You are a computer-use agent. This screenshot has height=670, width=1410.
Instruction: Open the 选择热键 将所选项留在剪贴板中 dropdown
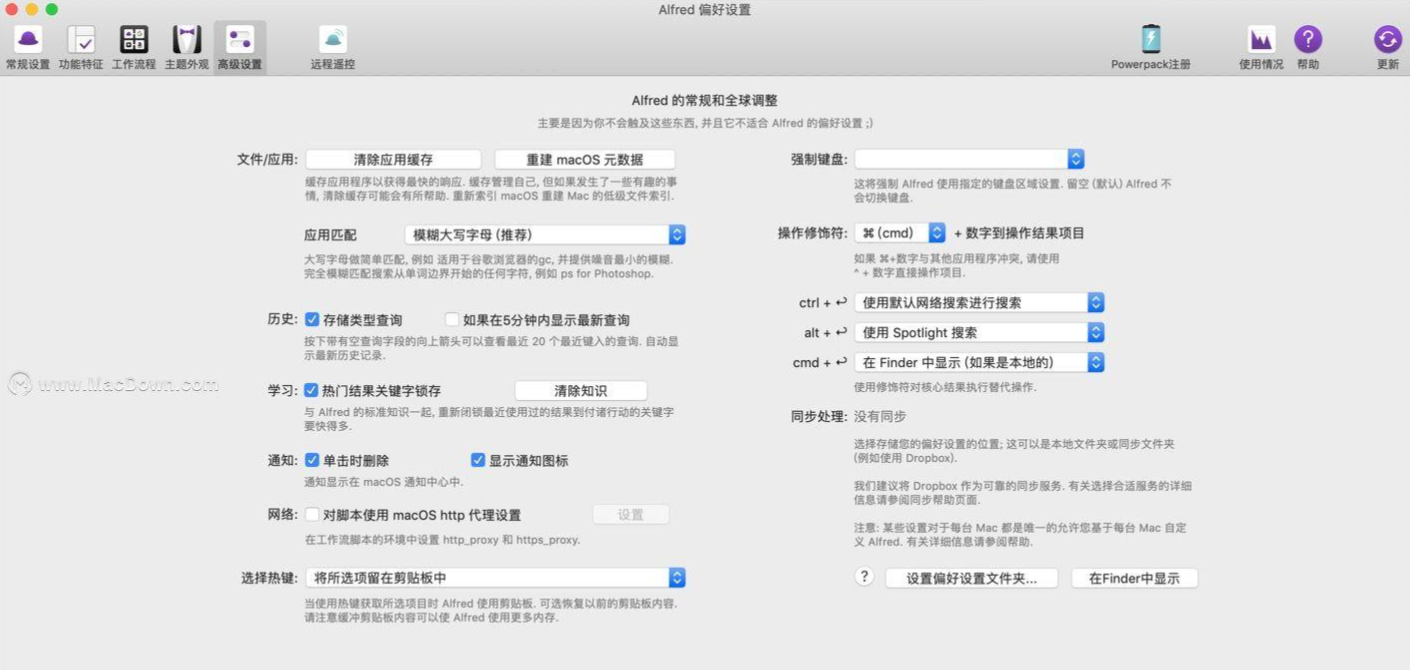click(x=495, y=578)
